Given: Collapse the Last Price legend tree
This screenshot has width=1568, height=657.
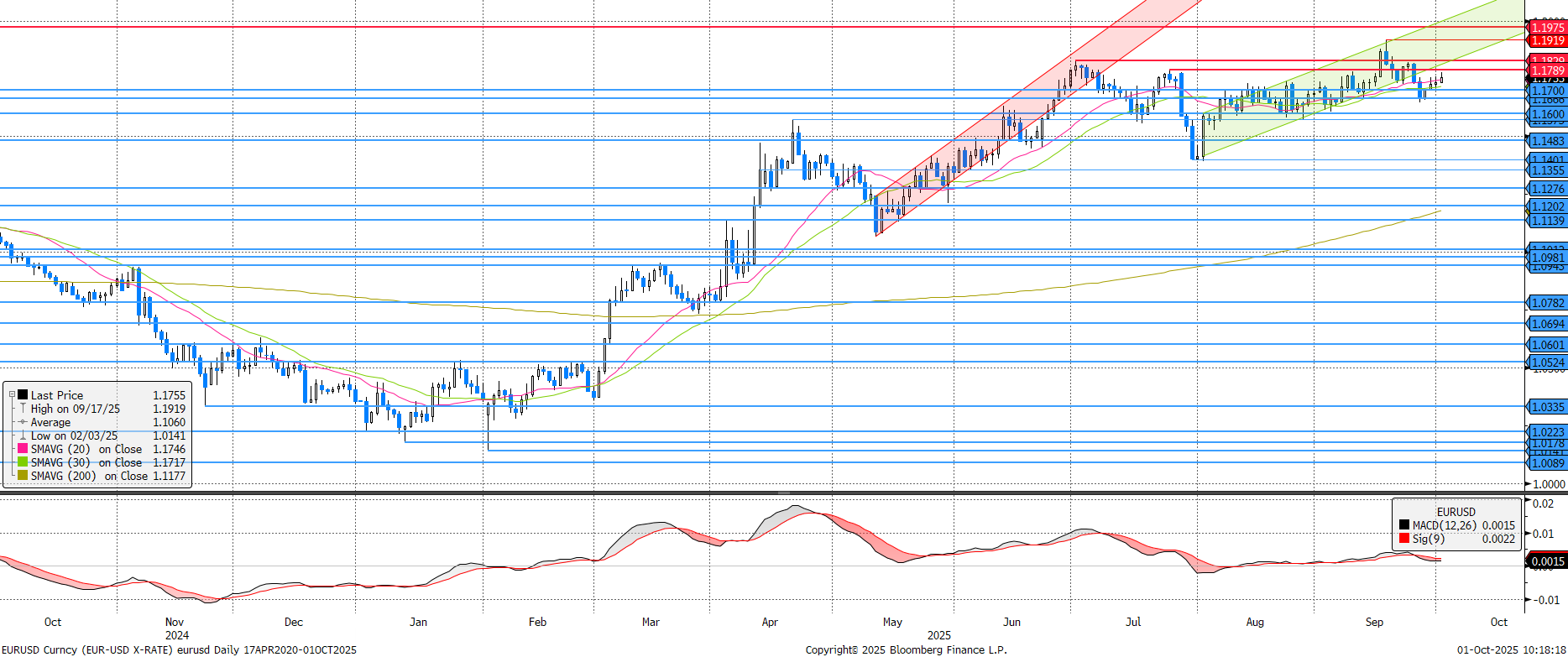Looking at the screenshot, I should click(12, 394).
